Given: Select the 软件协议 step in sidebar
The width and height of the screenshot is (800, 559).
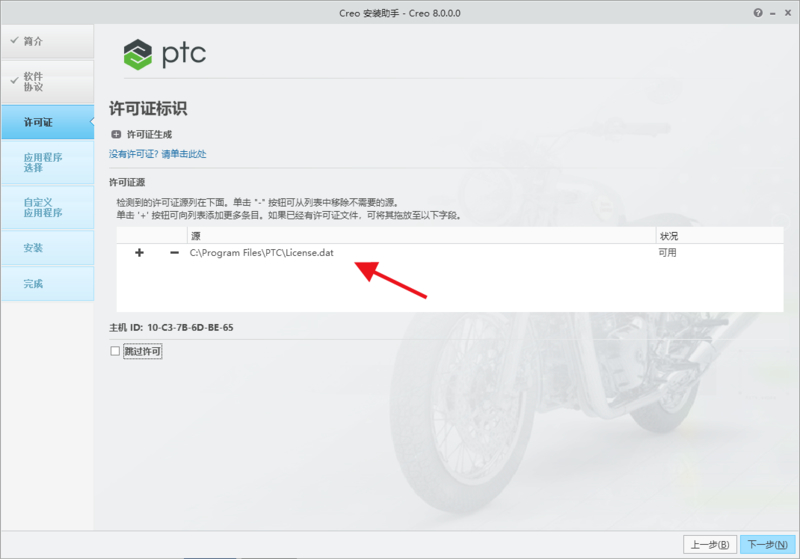Looking at the screenshot, I should [47, 82].
